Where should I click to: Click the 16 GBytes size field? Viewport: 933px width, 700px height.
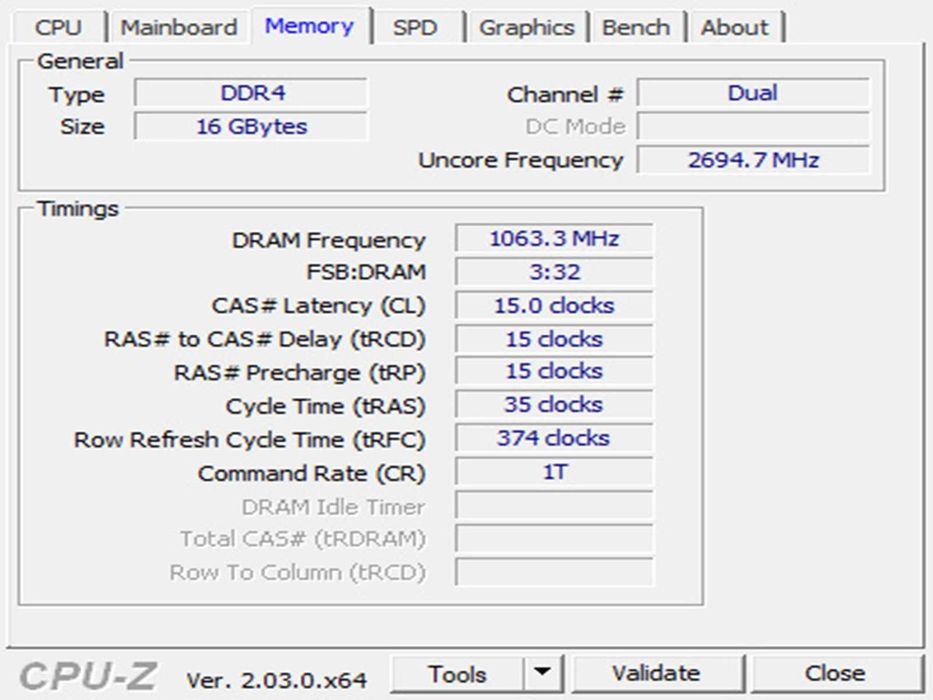tap(251, 126)
